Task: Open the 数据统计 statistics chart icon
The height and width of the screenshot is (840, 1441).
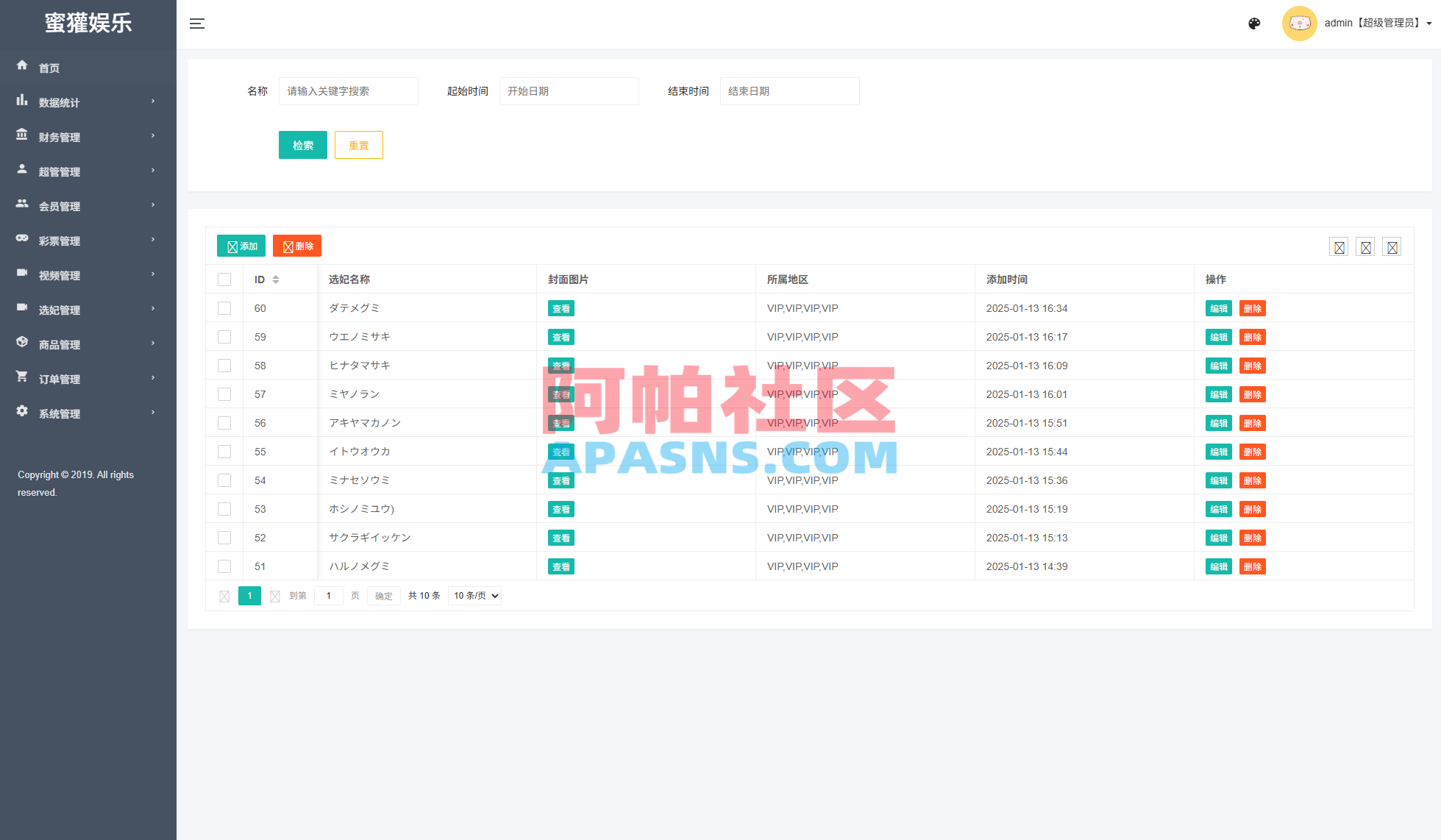Action: point(22,102)
